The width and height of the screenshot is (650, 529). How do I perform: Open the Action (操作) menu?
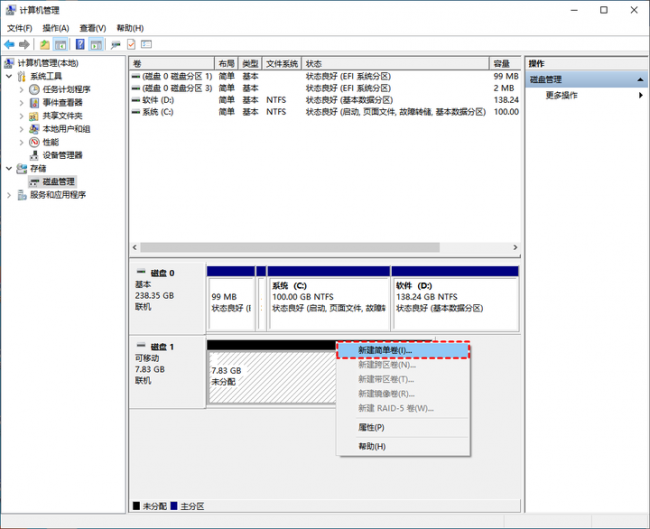(56, 28)
